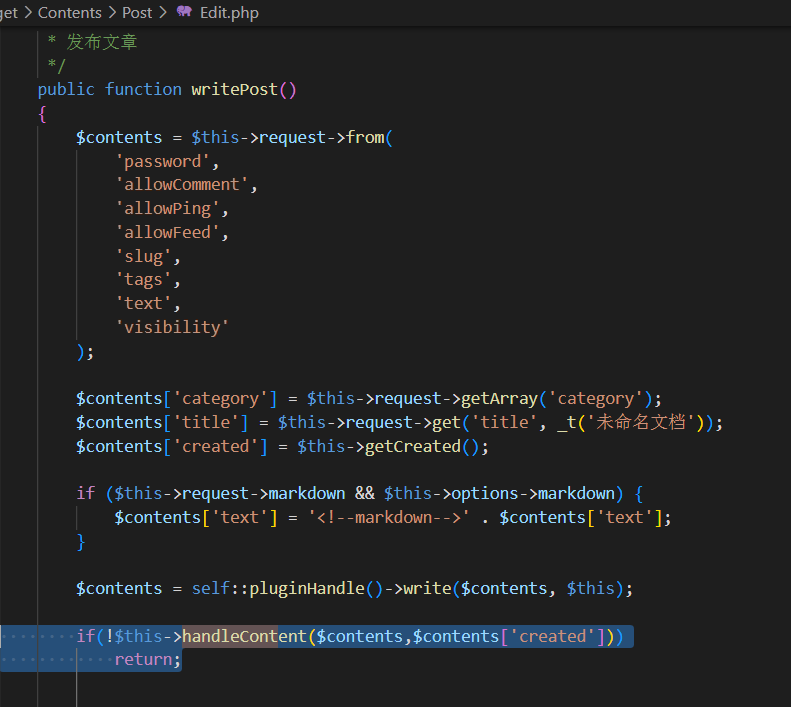The width and height of the screenshot is (791, 707).
Task: Select the Contents breadcrumb folder
Action: click(x=70, y=13)
